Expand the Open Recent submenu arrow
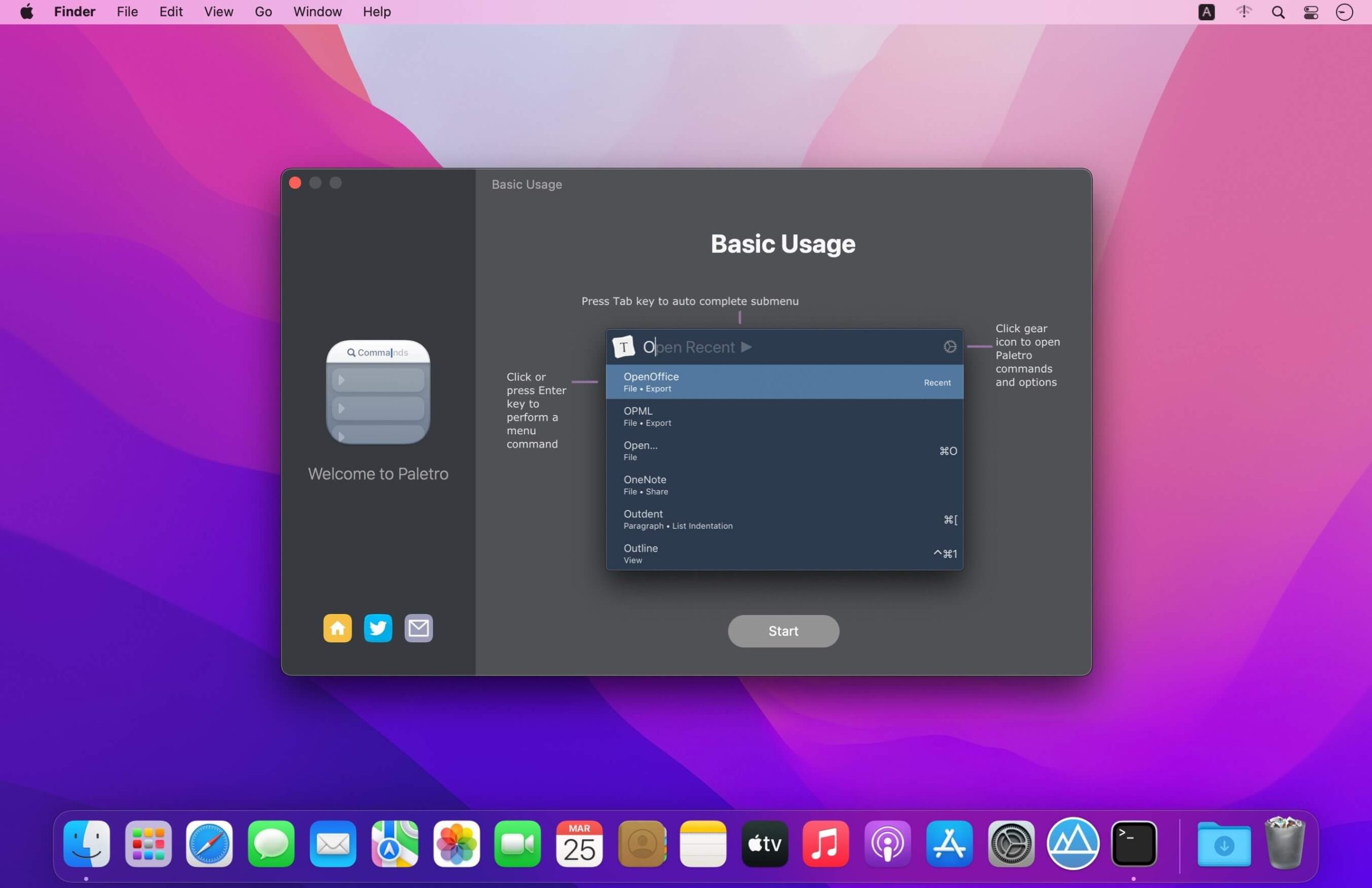Screen dimensions: 1372x888 (746, 346)
